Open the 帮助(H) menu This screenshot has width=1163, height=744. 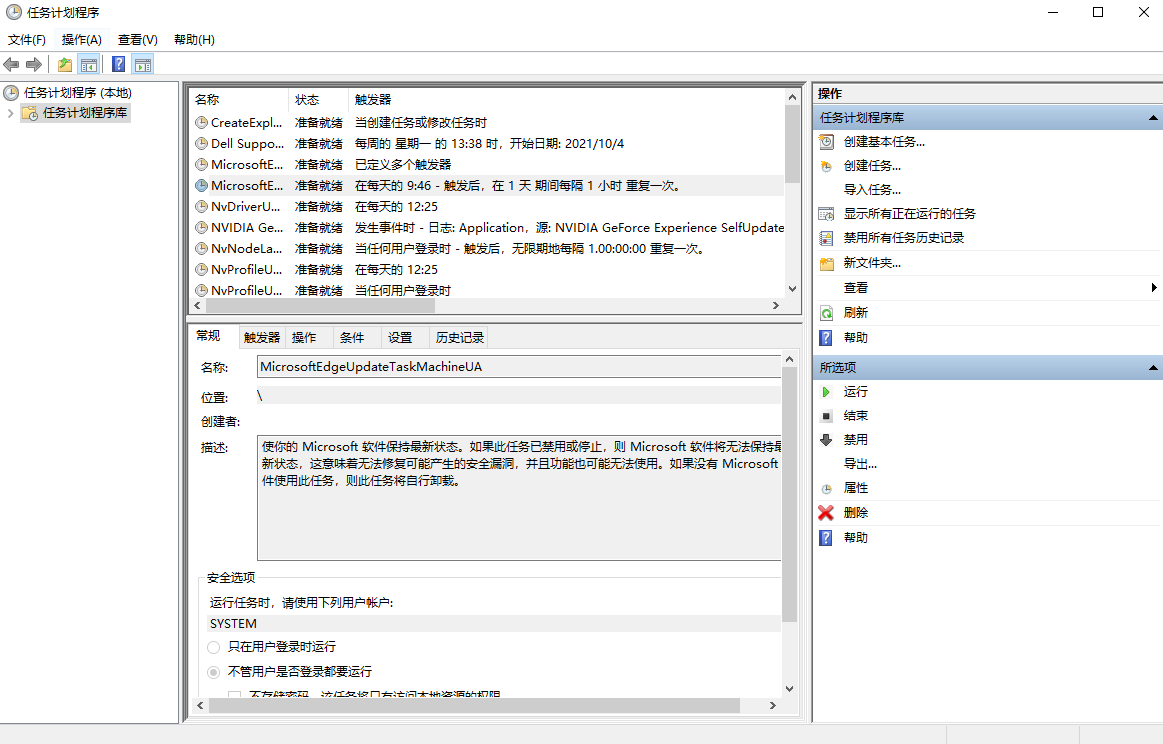pos(194,39)
